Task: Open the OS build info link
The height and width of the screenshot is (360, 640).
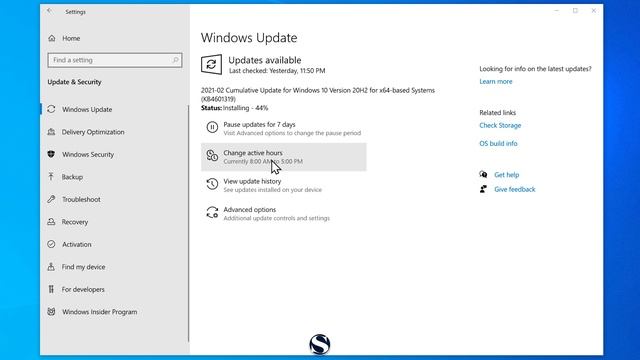Action: tap(498, 143)
